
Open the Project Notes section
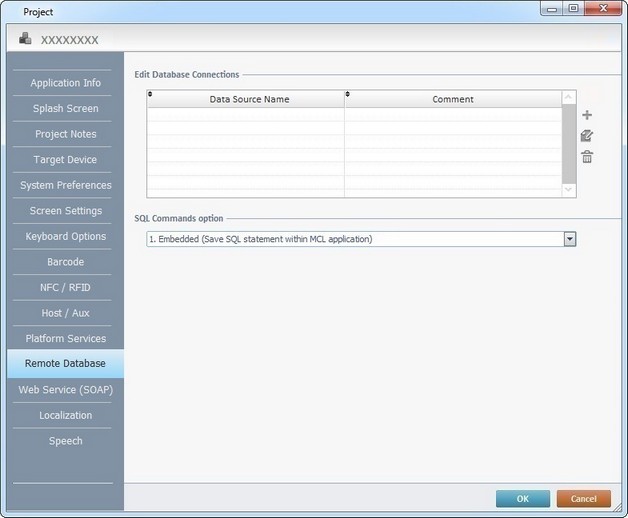click(66, 134)
